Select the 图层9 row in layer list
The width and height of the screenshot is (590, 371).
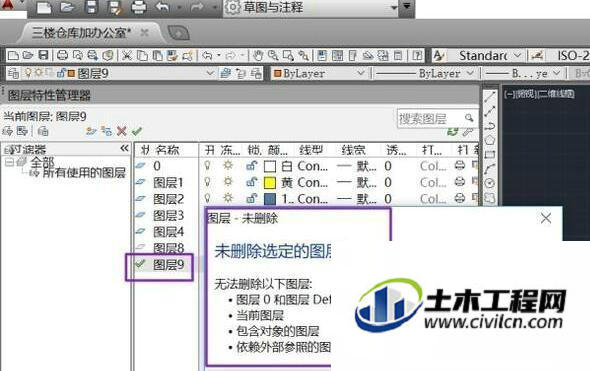point(169,265)
